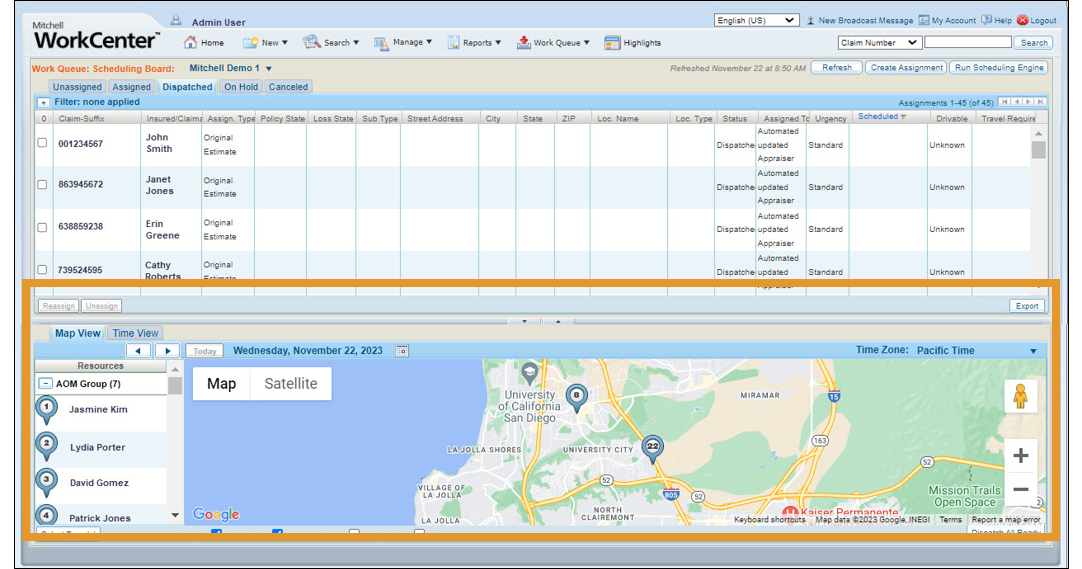Open the Highlights panel icon
1082x569 pixels.
click(612, 42)
